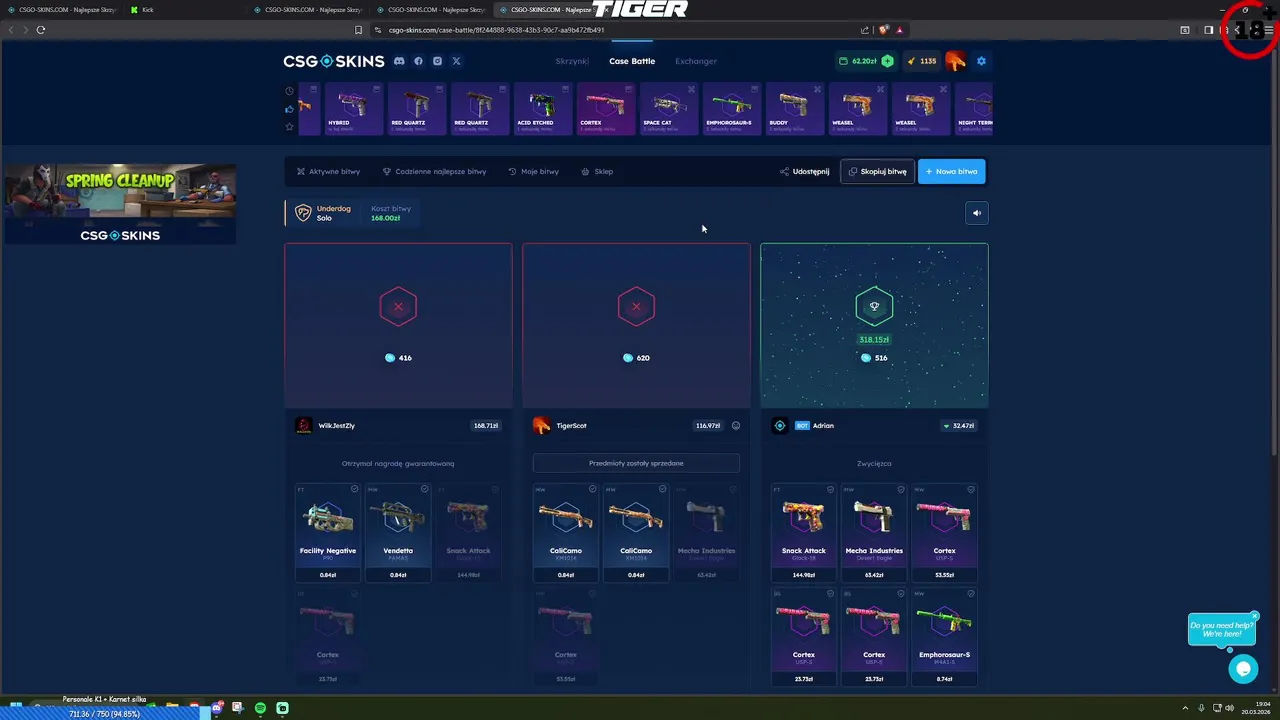Click the browser bookmark icon

[x=358, y=30]
